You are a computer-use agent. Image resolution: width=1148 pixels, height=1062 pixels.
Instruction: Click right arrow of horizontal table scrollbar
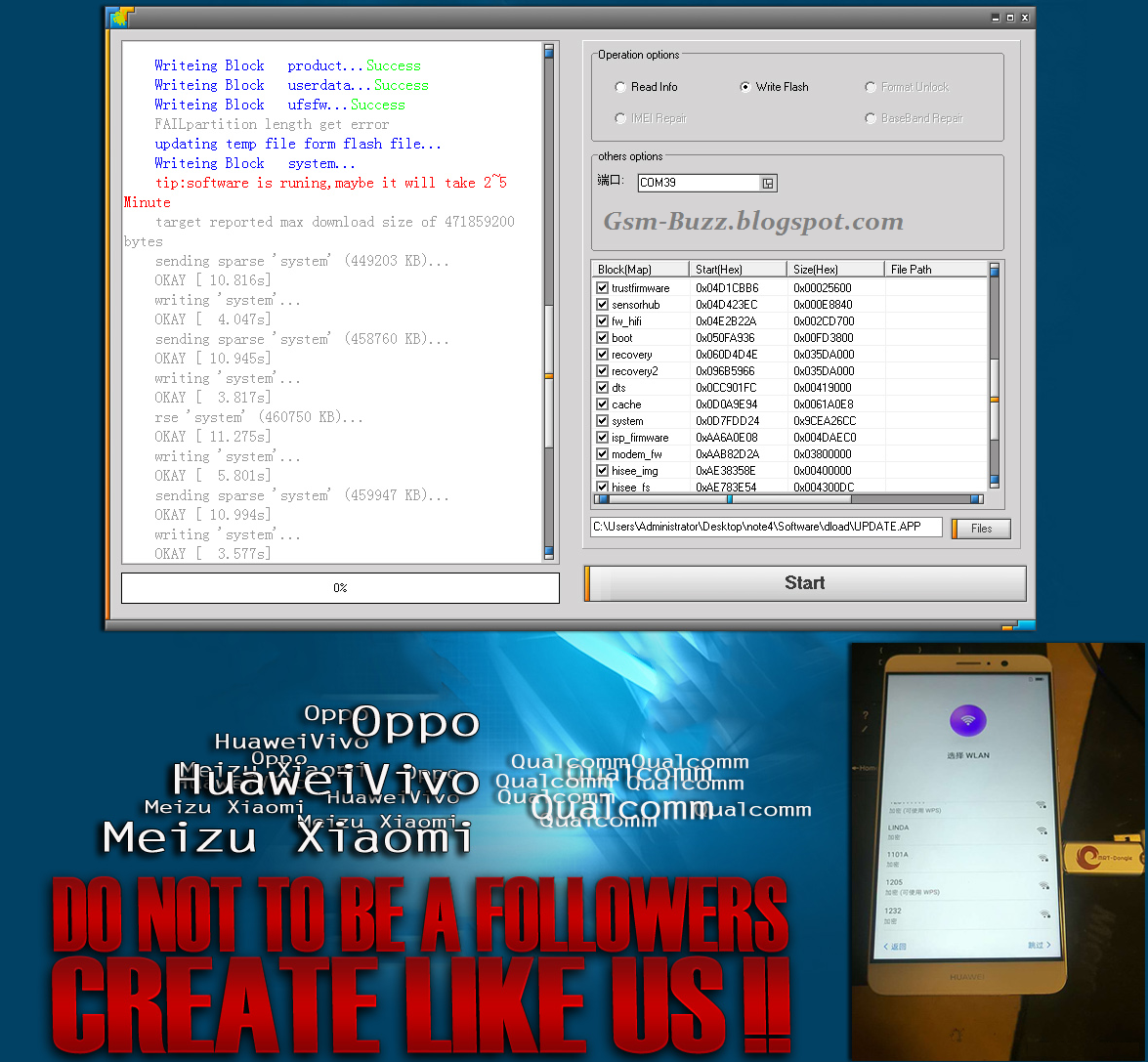tap(976, 499)
